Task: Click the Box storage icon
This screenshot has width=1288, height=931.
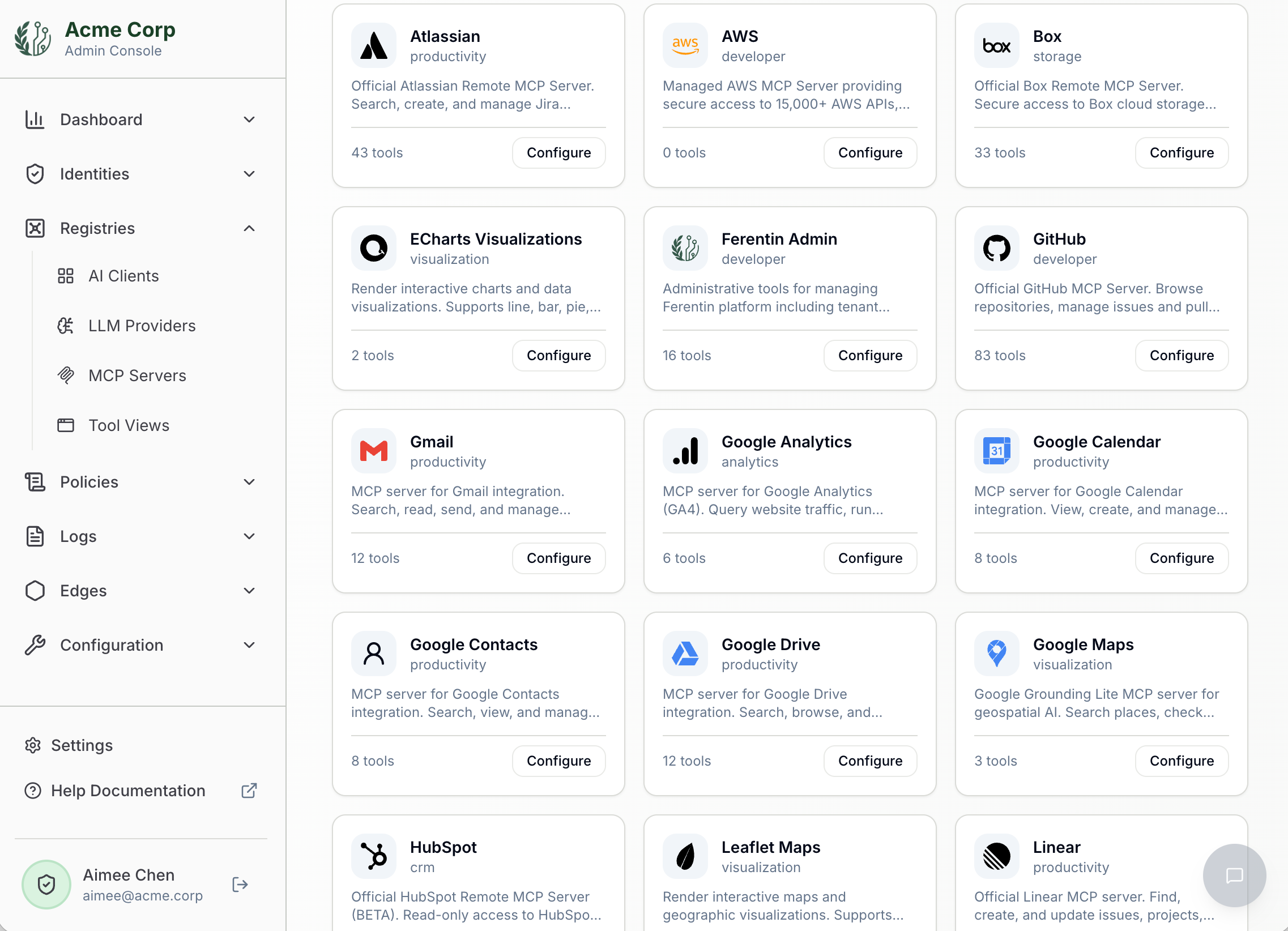Action: coord(997,45)
